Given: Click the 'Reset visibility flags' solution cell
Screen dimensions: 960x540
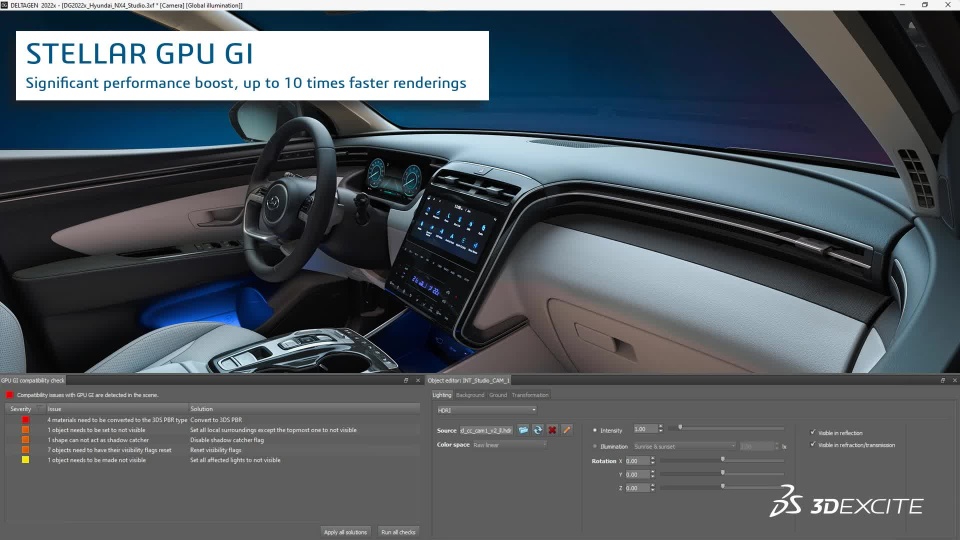Looking at the screenshot, I should (x=216, y=450).
